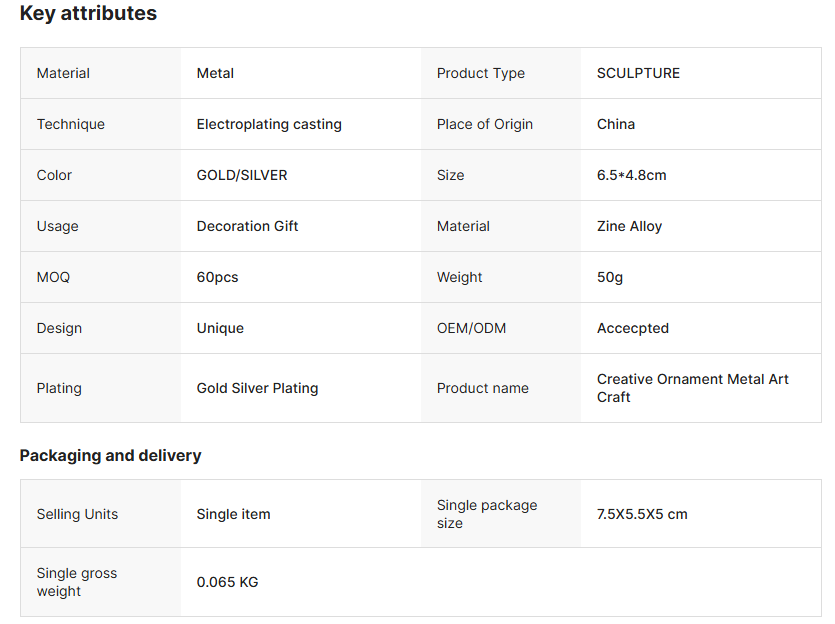Screen dimensions: 835x624
Task: Click the China place of origin
Action: click(616, 124)
